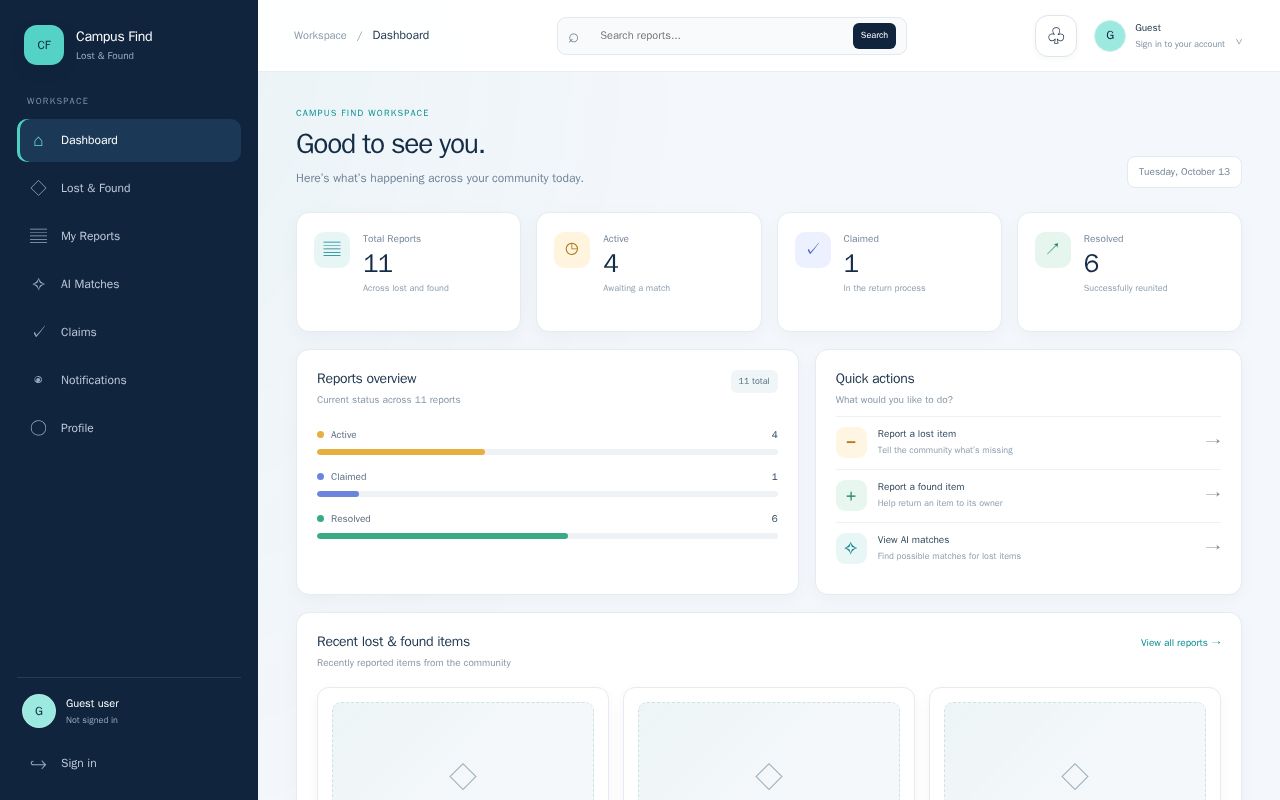Click the Report a lost item action
This screenshot has height=800, width=1280.
click(1028, 442)
